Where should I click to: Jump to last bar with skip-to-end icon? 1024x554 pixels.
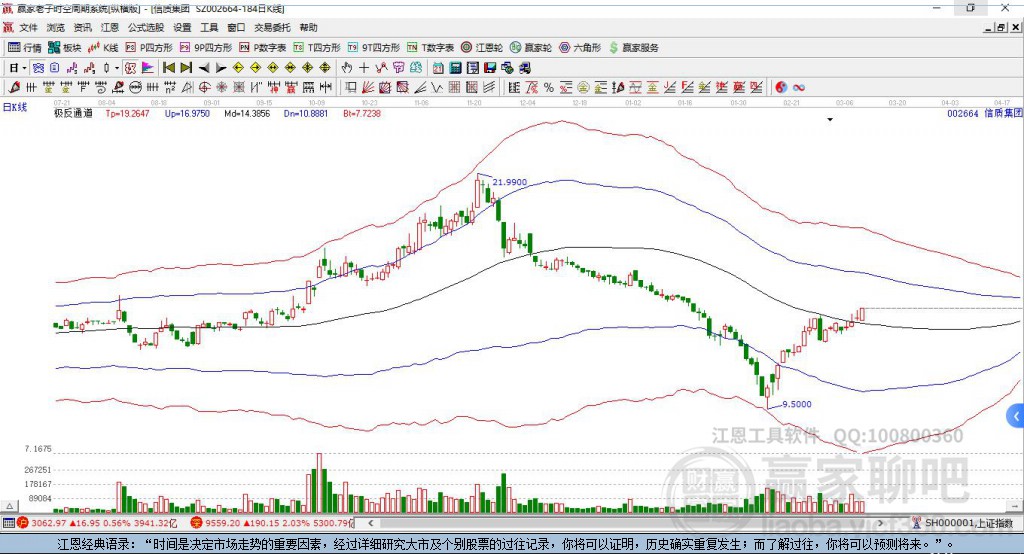click(186, 68)
